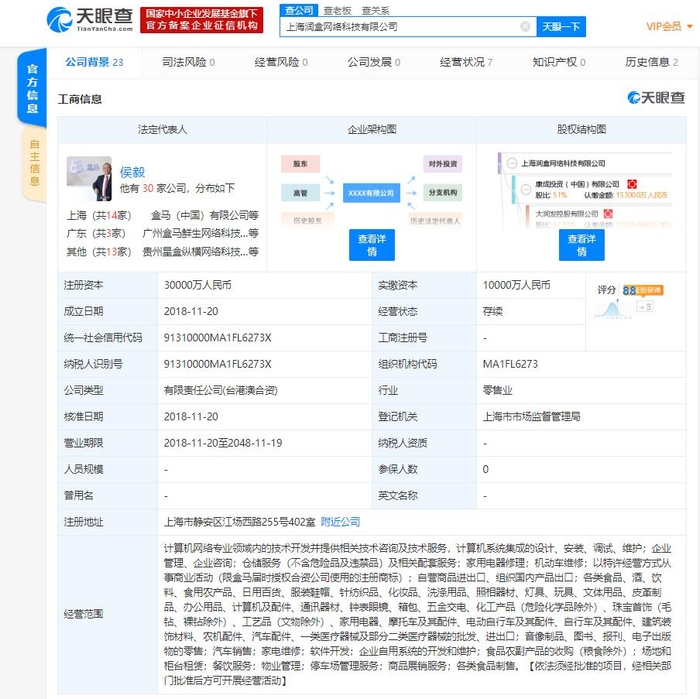Collapse the 上海润盒网络科技有限公司 equity node
700x699 pixels.
(x=512, y=163)
